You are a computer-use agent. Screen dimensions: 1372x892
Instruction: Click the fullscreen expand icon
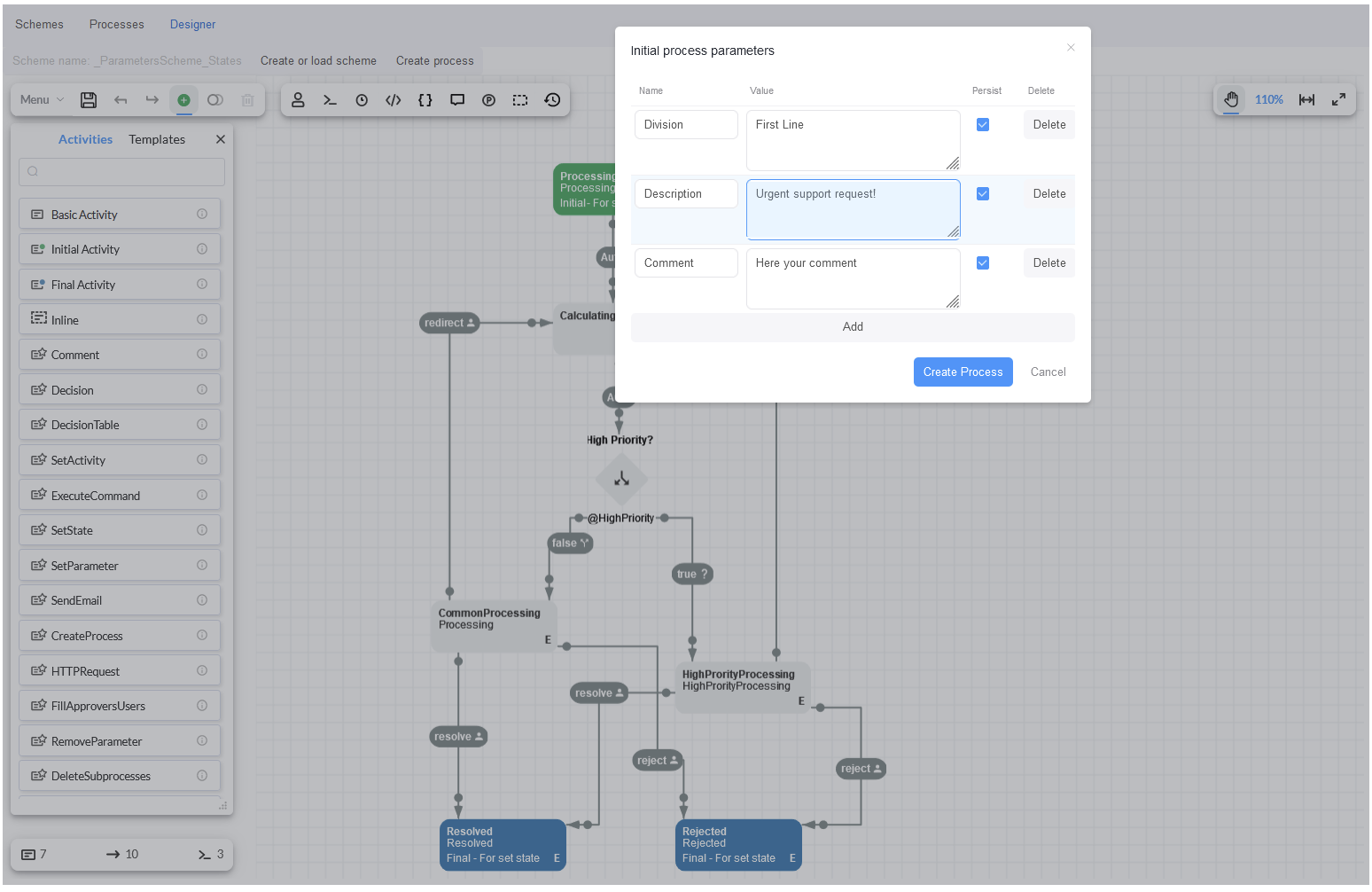pos(1339,100)
